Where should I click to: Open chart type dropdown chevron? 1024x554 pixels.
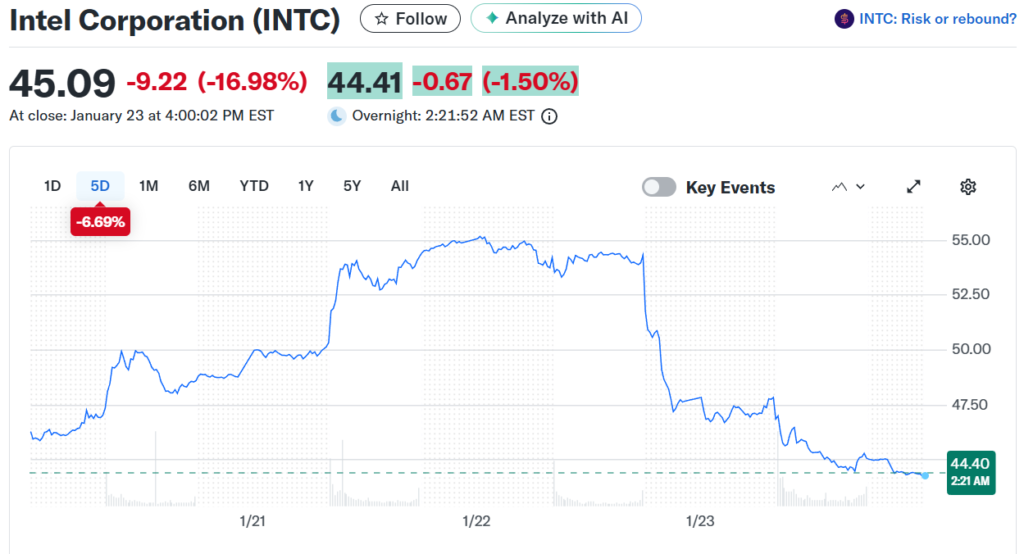tap(860, 187)
